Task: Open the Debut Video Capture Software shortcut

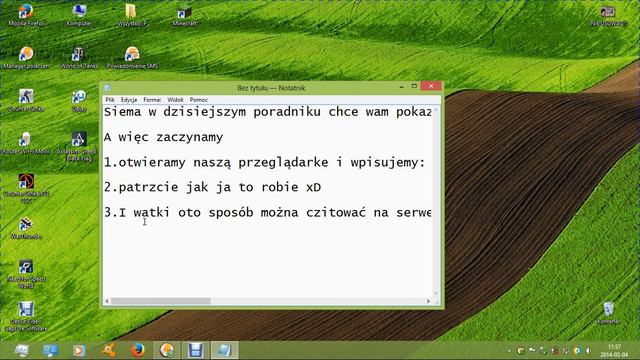Action: pyautogui.click(x=26, y=316)
